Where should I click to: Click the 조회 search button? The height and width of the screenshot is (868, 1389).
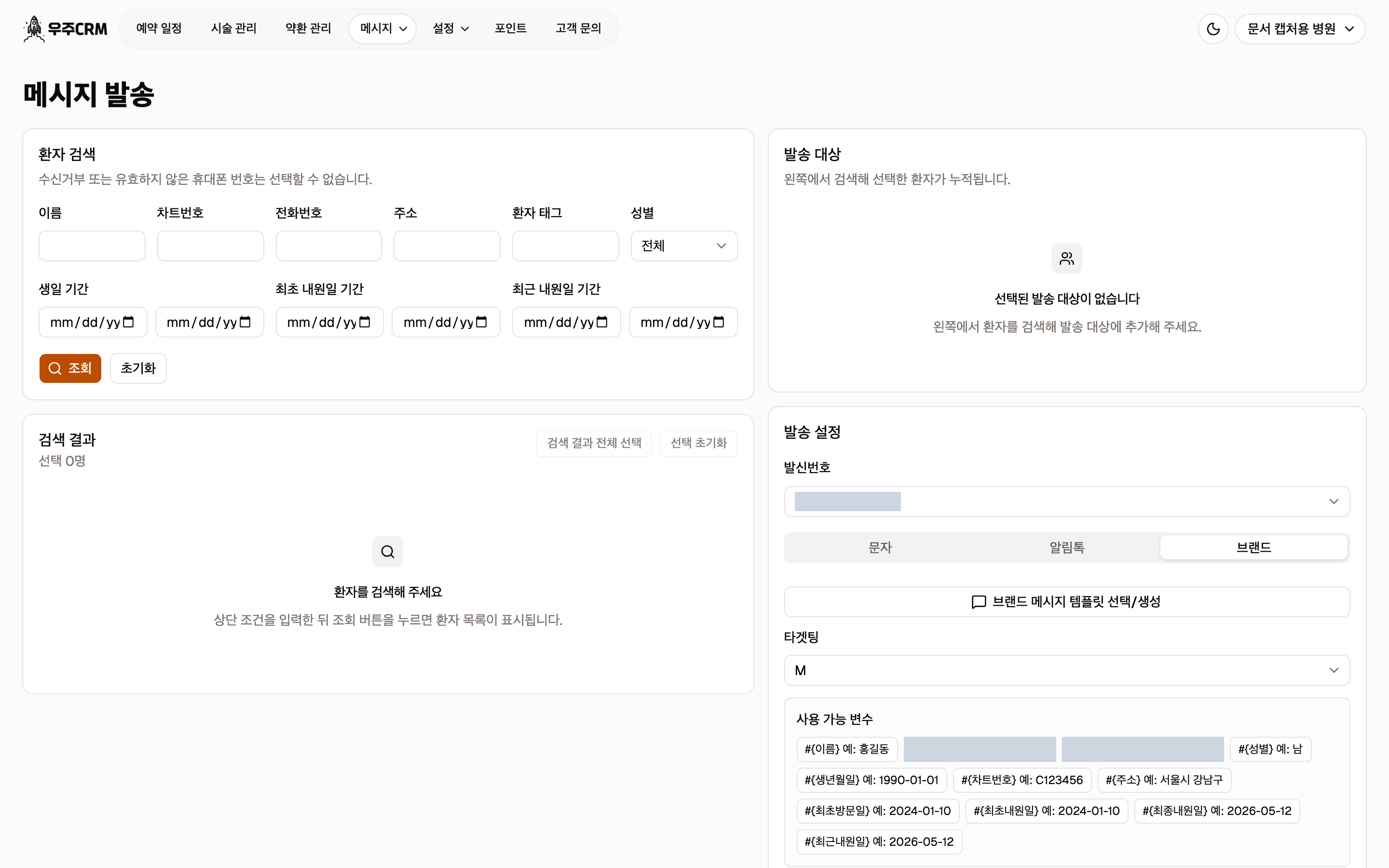pyautogui.click(x=70, y=368)
